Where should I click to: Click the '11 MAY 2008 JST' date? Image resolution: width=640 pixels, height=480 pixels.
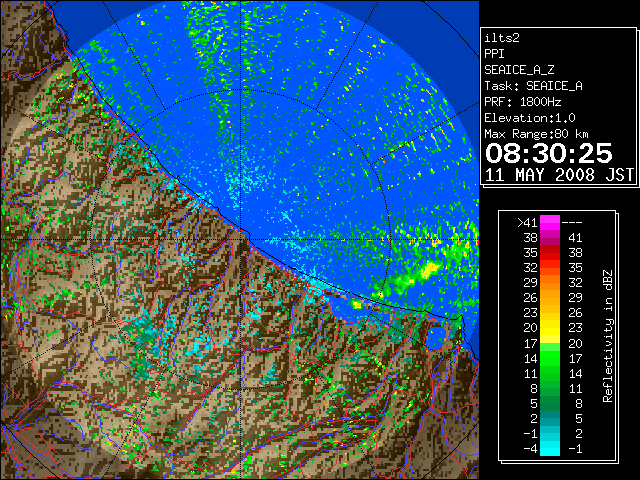tap(559, 175)
